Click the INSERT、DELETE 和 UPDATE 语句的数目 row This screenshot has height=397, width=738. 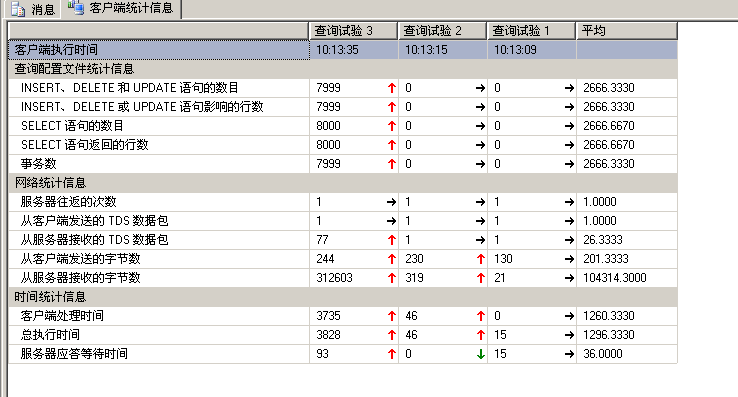[x=343, y=88]
